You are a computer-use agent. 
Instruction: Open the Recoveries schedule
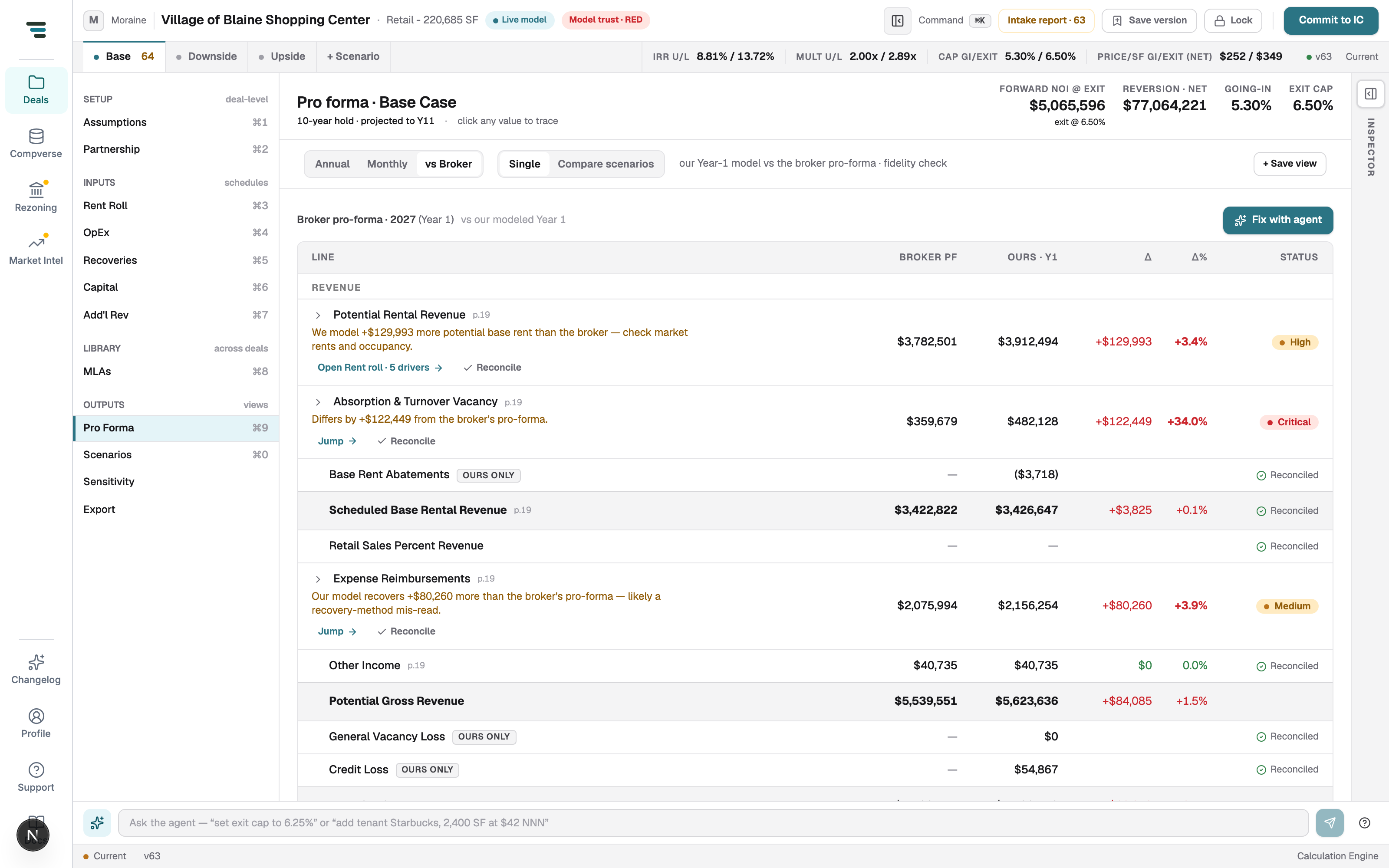click(x=176, y=260)
